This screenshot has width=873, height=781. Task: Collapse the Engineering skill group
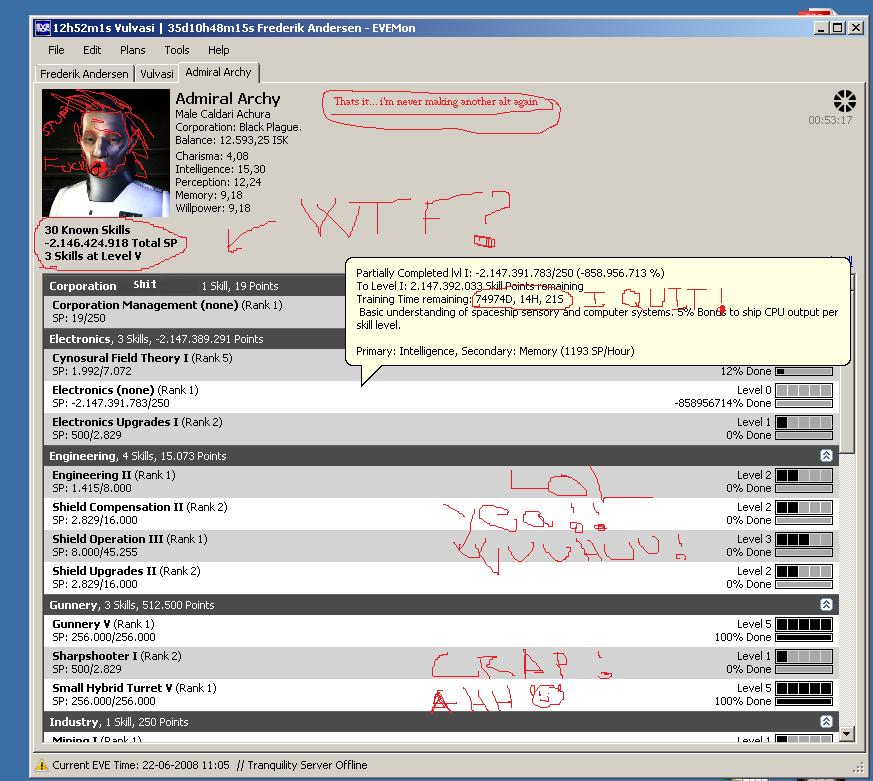(x=826, y=455)
